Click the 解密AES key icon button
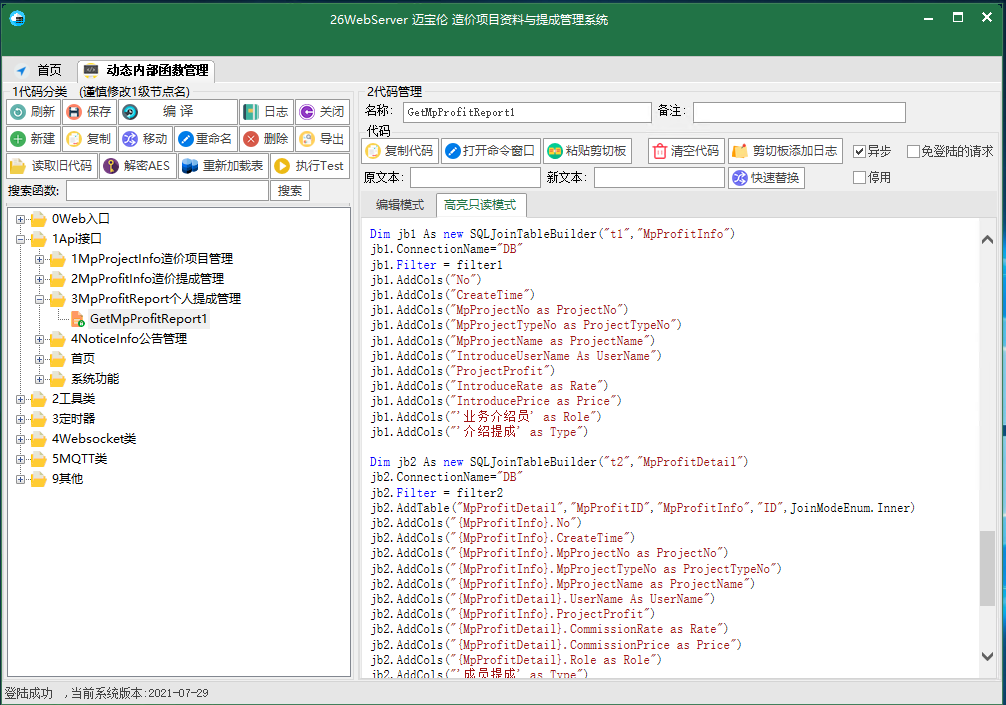The width and height of the screenshot is (1006, 705). pyautogui.click(x=138, y=166)
